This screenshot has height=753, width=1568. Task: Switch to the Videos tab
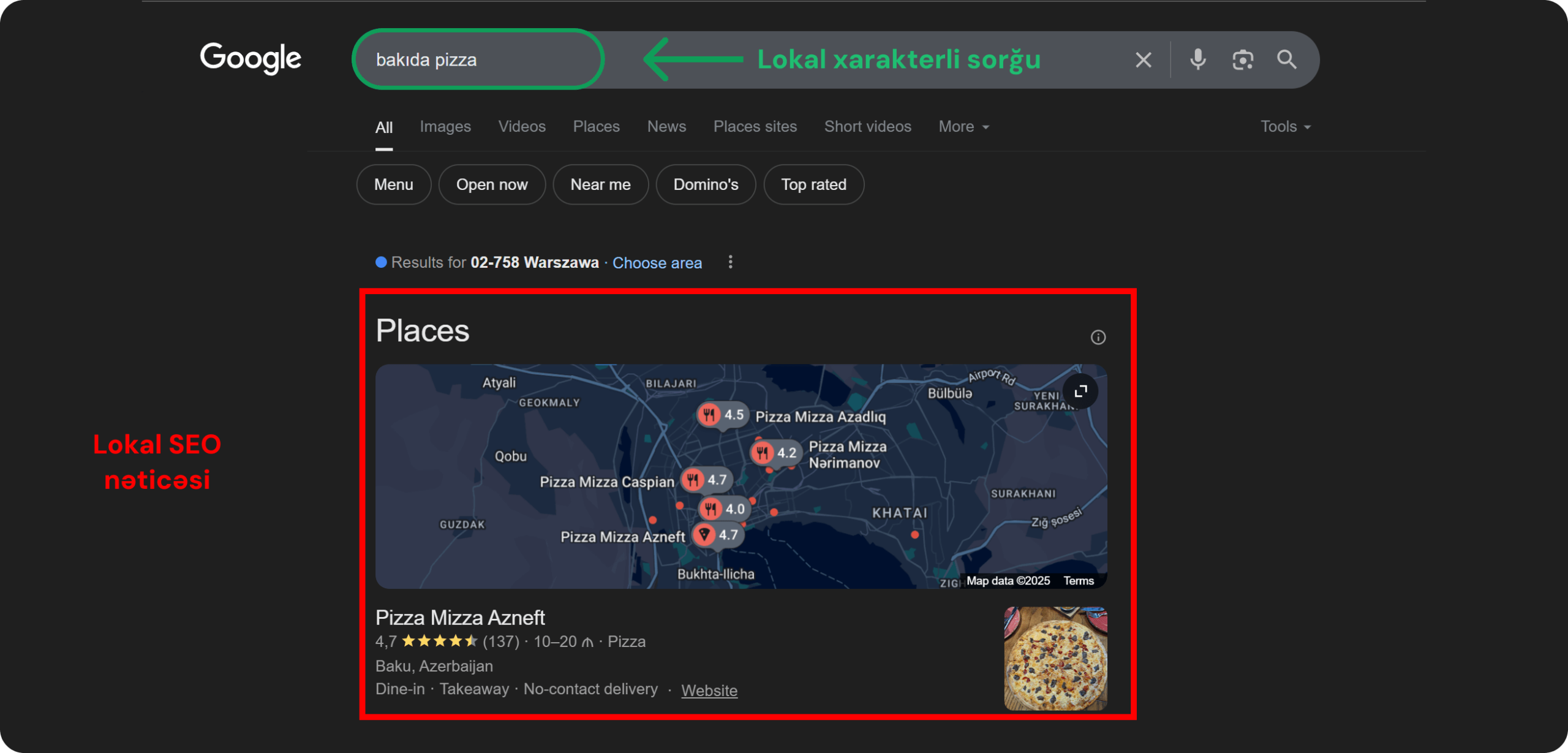pyautogui.click(x=522, y=127)
